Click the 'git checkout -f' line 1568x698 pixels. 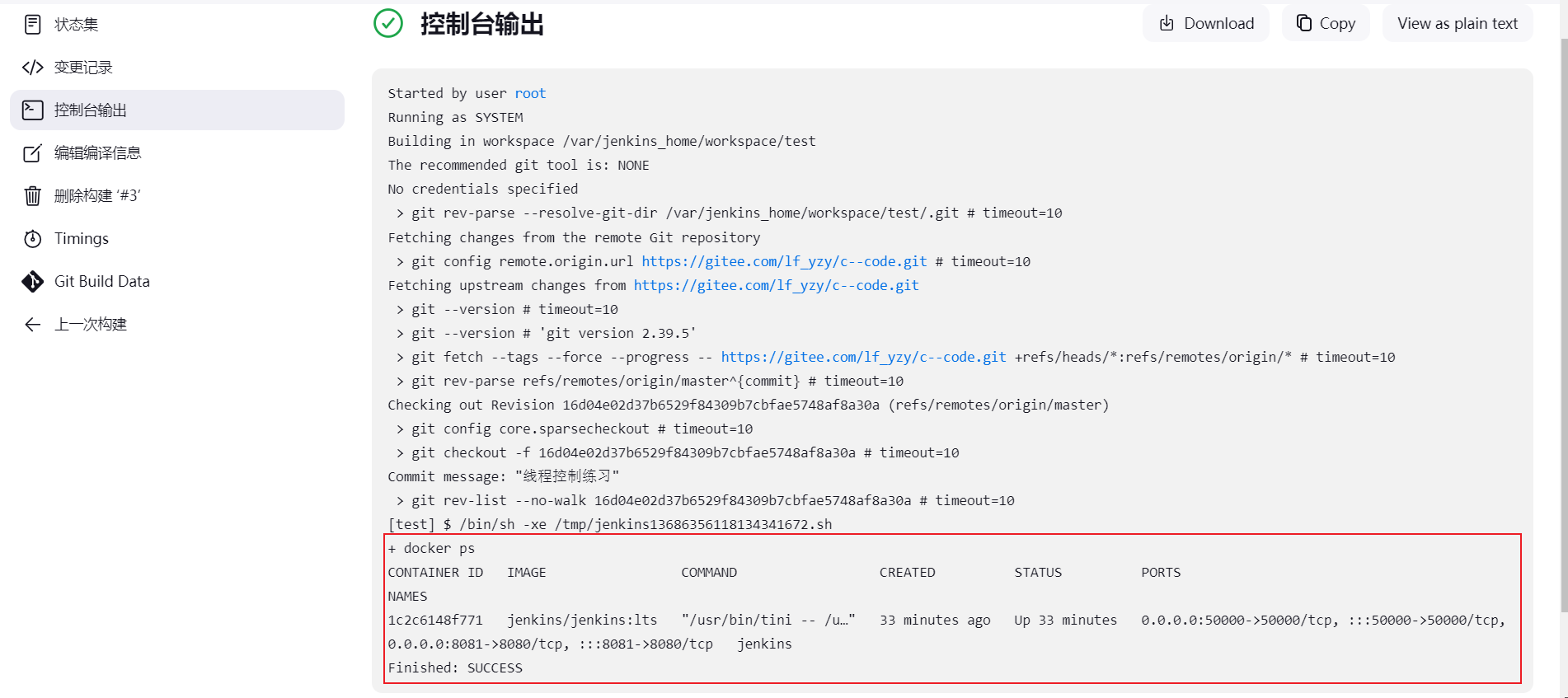point(678,452)
